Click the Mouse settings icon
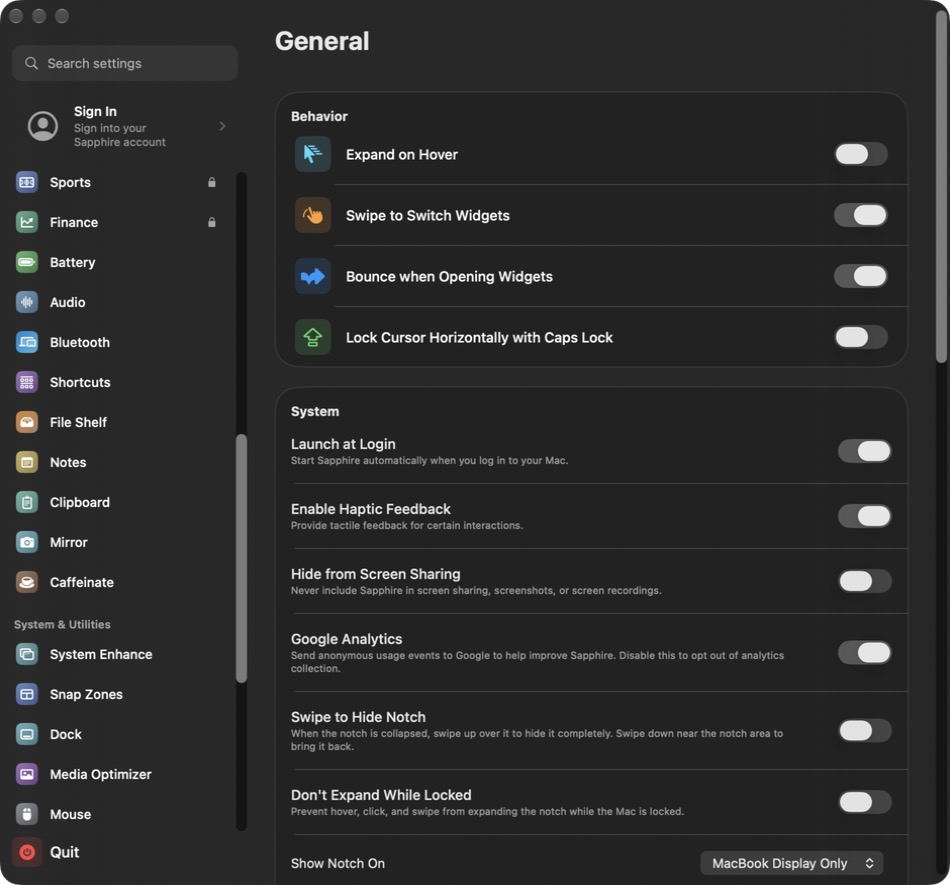Screen dimensions: 950x885 coord(27,814)
